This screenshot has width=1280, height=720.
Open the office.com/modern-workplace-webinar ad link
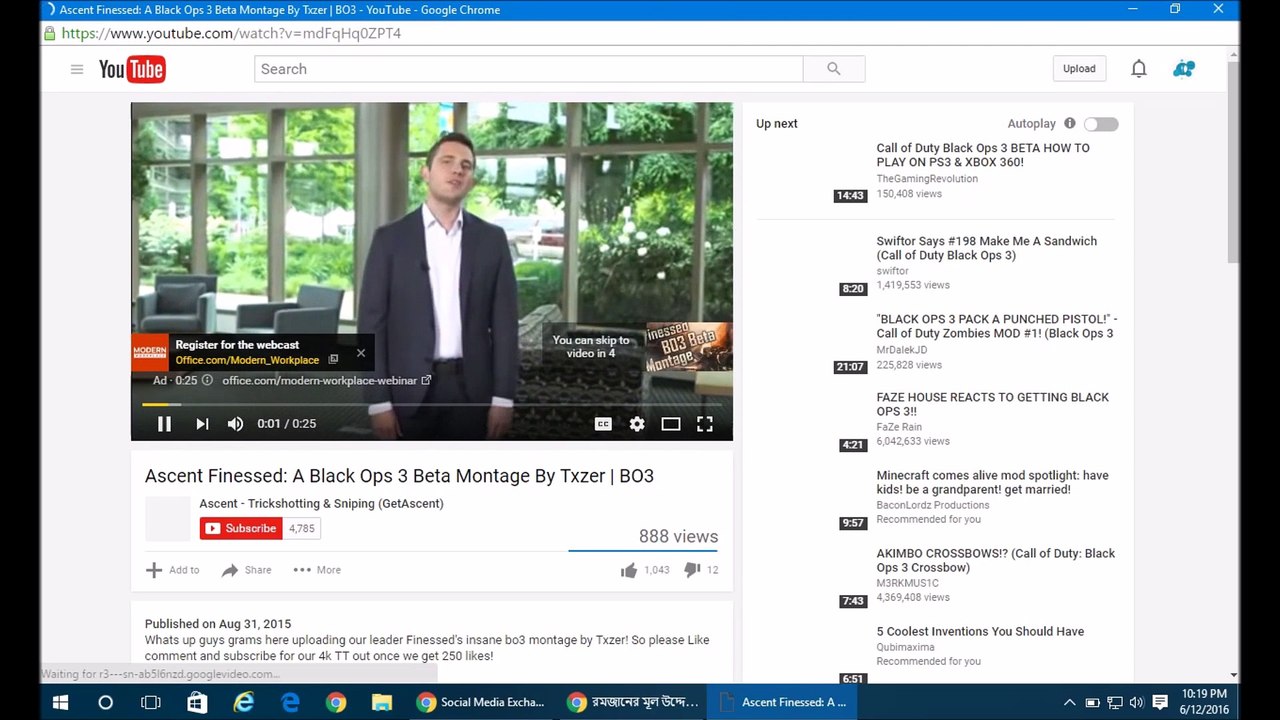tap(326, 380)
